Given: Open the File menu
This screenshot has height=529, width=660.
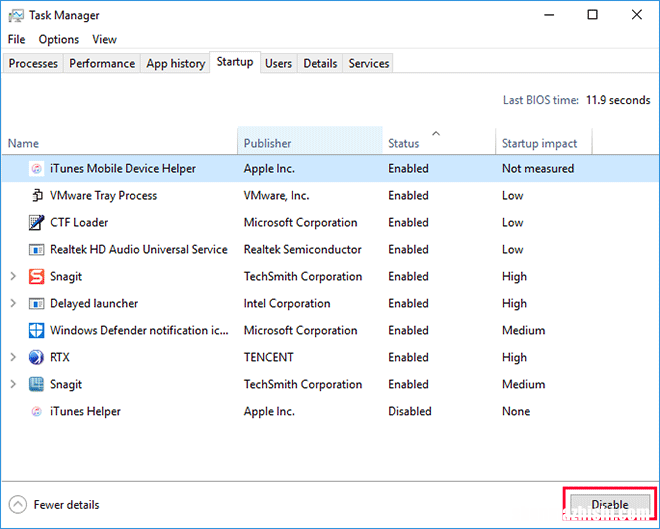Looking at the screenshot, I should click(x=16, y=40).
